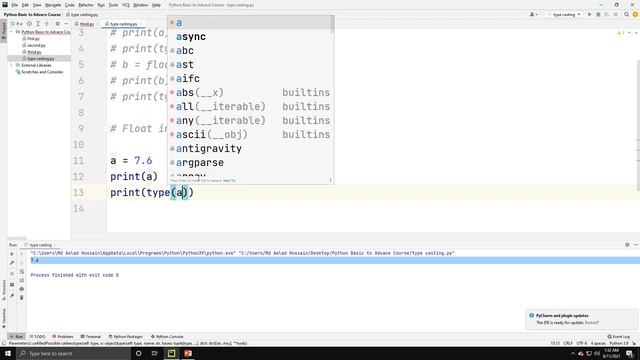
Task: Choose 'abs(__x)' builtins suggestion
Action: click(x=250, y=93)
